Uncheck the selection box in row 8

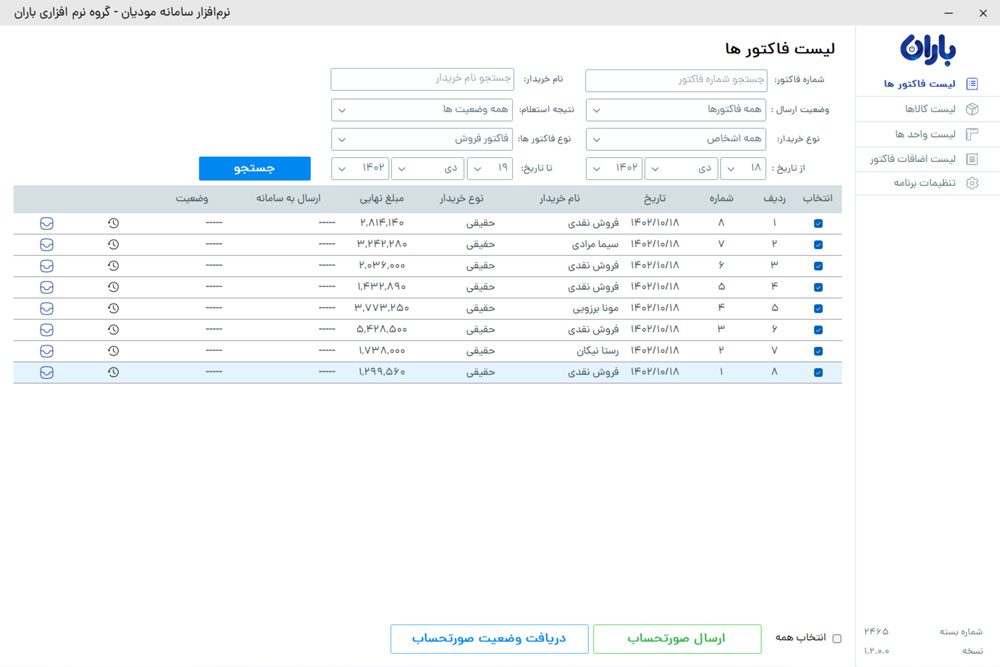[818, 372]
